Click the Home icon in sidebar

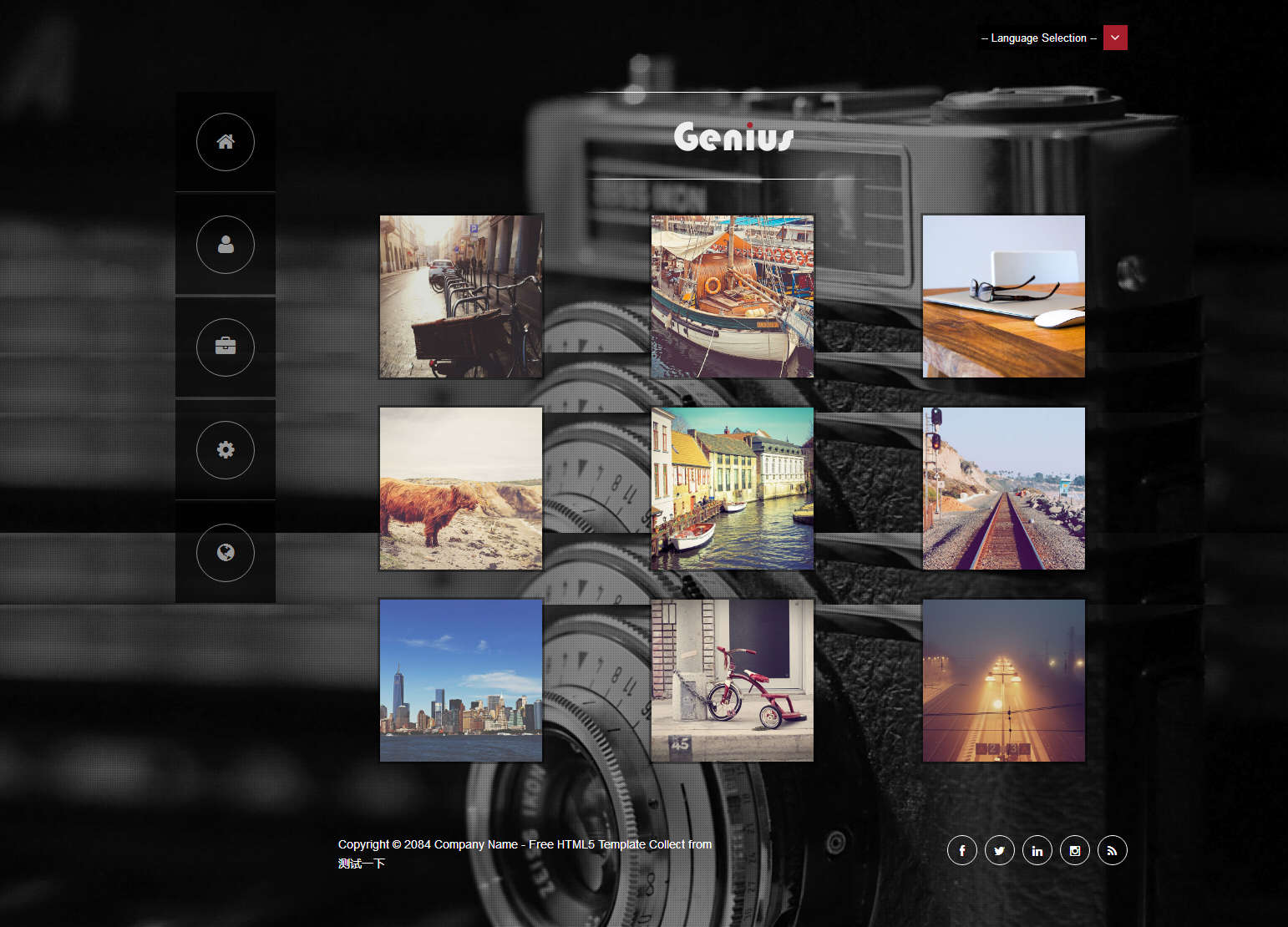point(226,142)
